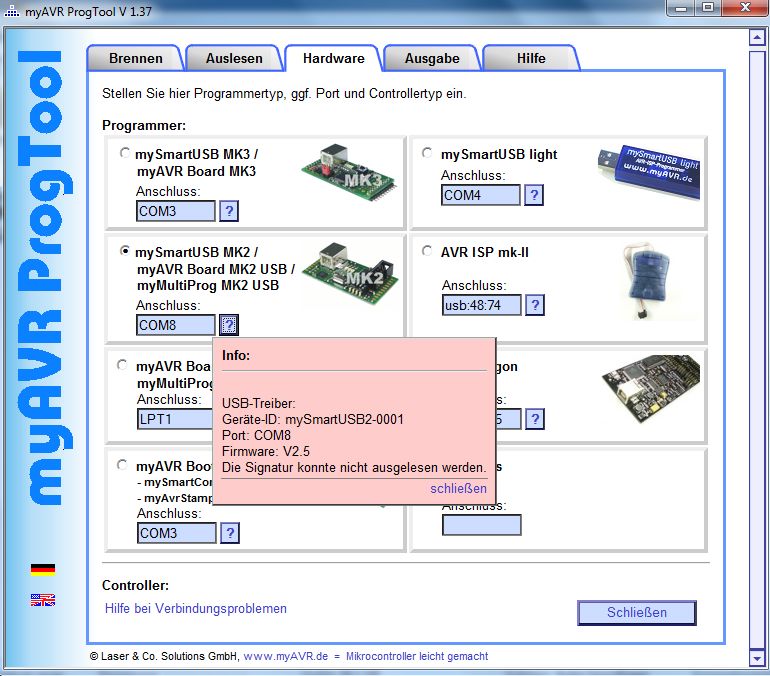This screenshot has height=676, width=770.
Task: Click the MK2 programmer board image
Action: 350,273
